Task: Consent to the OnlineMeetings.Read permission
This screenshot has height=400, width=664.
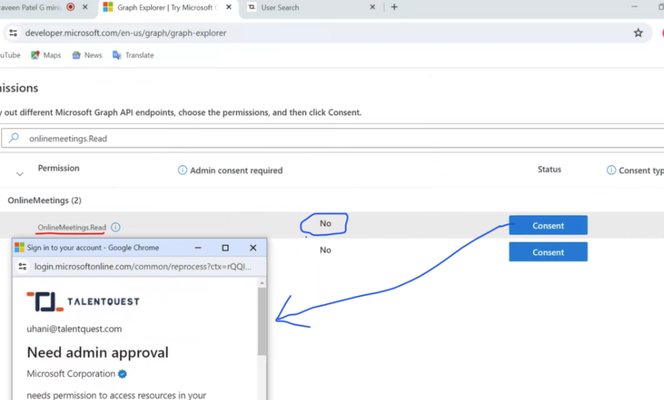Action: (x=548, y=225)
